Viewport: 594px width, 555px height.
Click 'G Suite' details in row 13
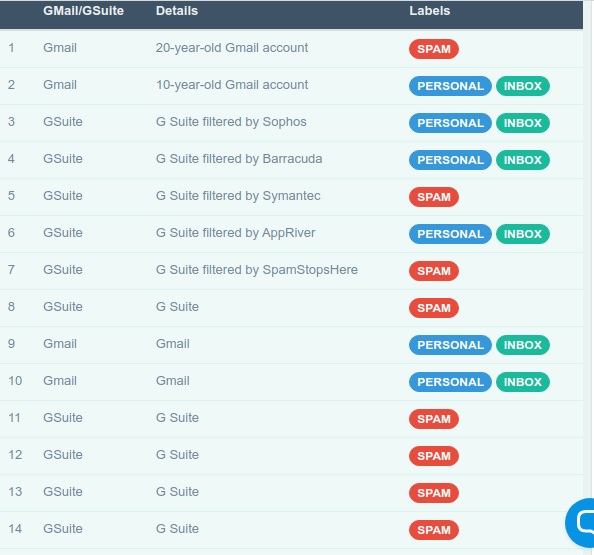(177, 492)
